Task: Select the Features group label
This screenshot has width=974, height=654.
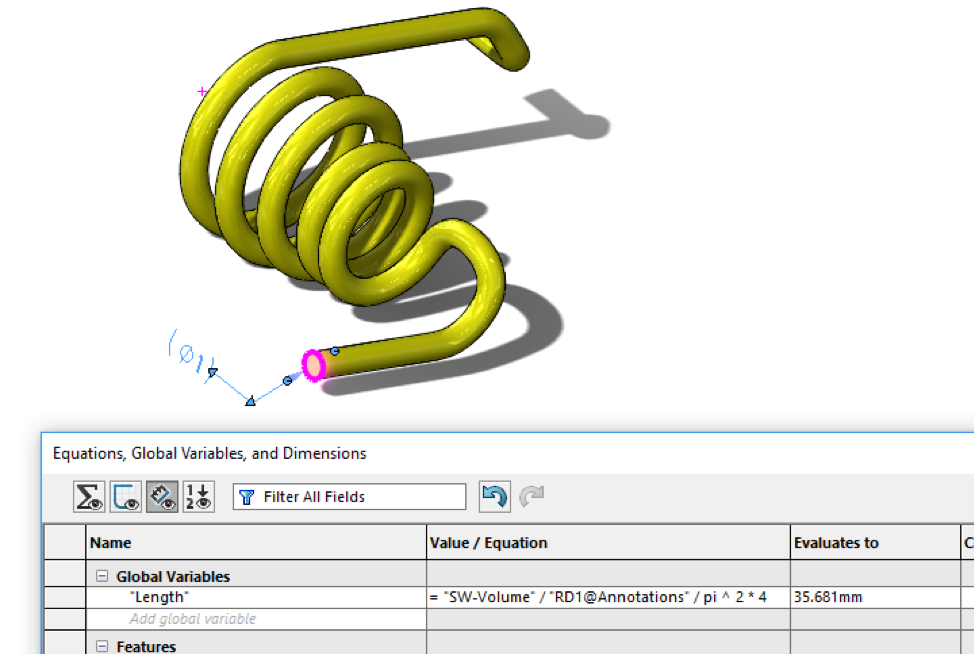Action: [x=146, y=647]
